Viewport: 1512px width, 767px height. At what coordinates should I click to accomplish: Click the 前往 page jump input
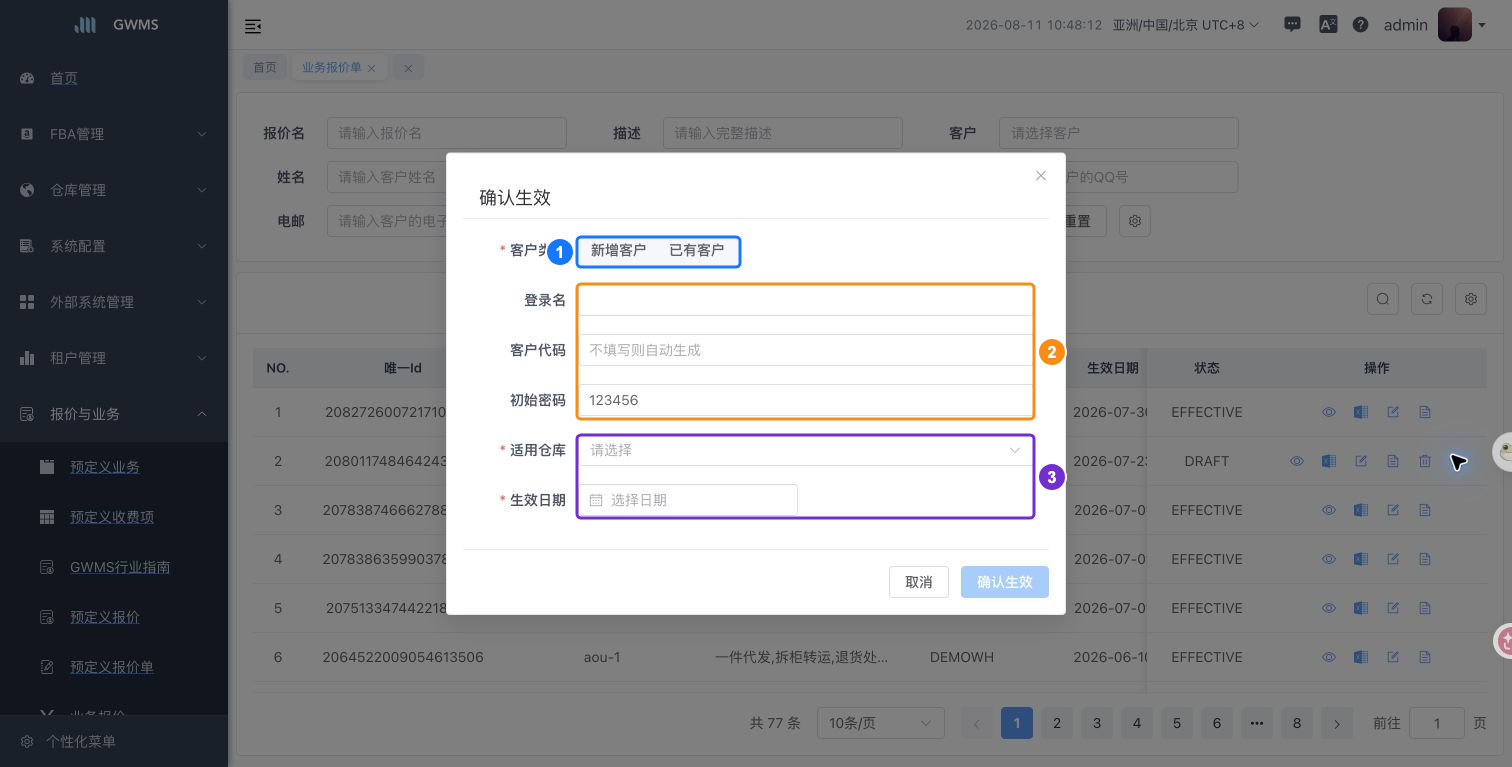pyautogui.click(x=1437, y=723)
